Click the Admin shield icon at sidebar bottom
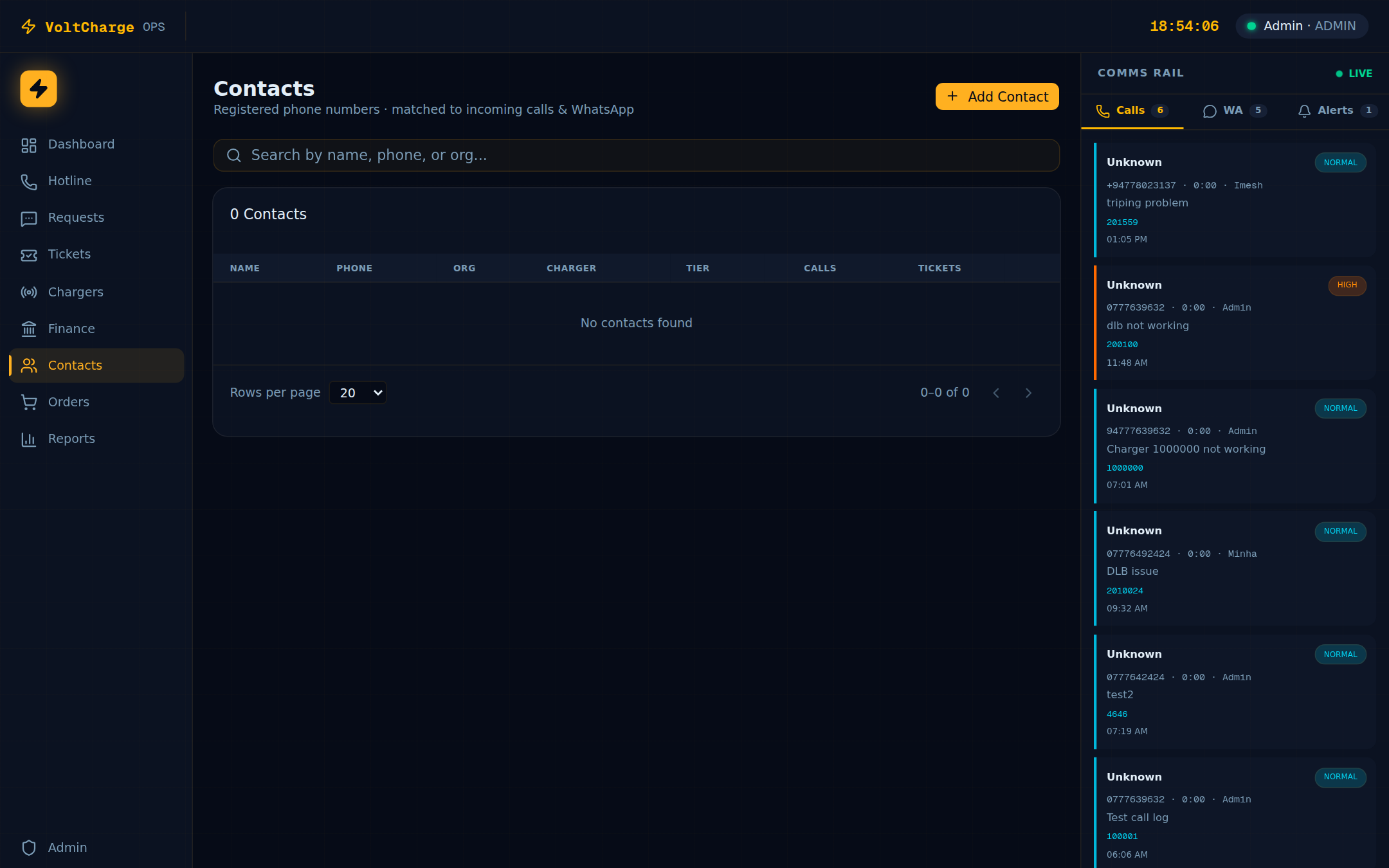This screenshot has width=1389, height=868. point(28,847)
